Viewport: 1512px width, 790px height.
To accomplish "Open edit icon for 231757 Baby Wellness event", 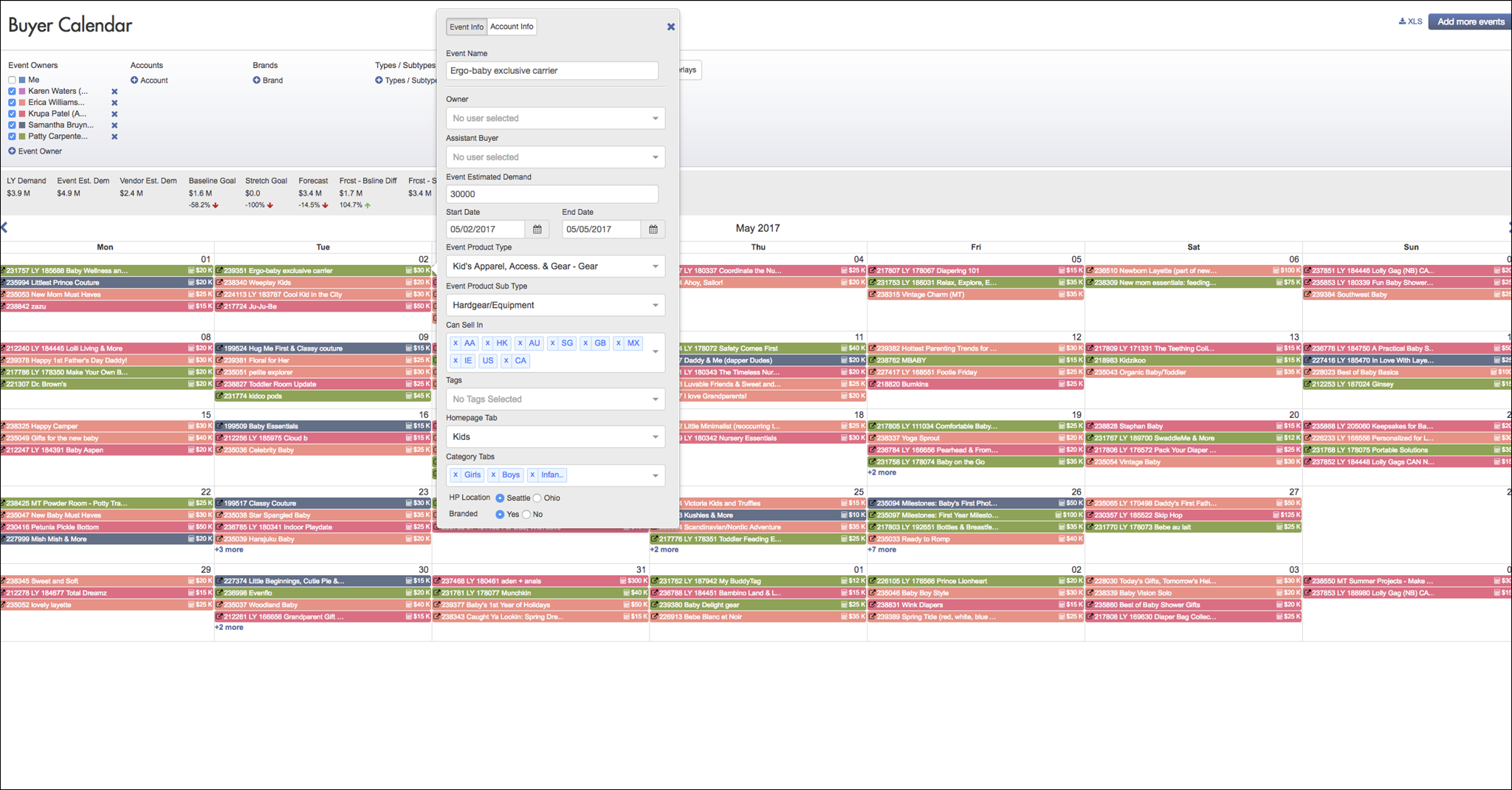I will click(3, 271).
